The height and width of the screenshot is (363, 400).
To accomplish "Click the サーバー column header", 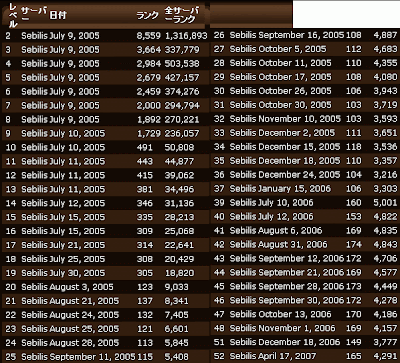I will 33,13.
